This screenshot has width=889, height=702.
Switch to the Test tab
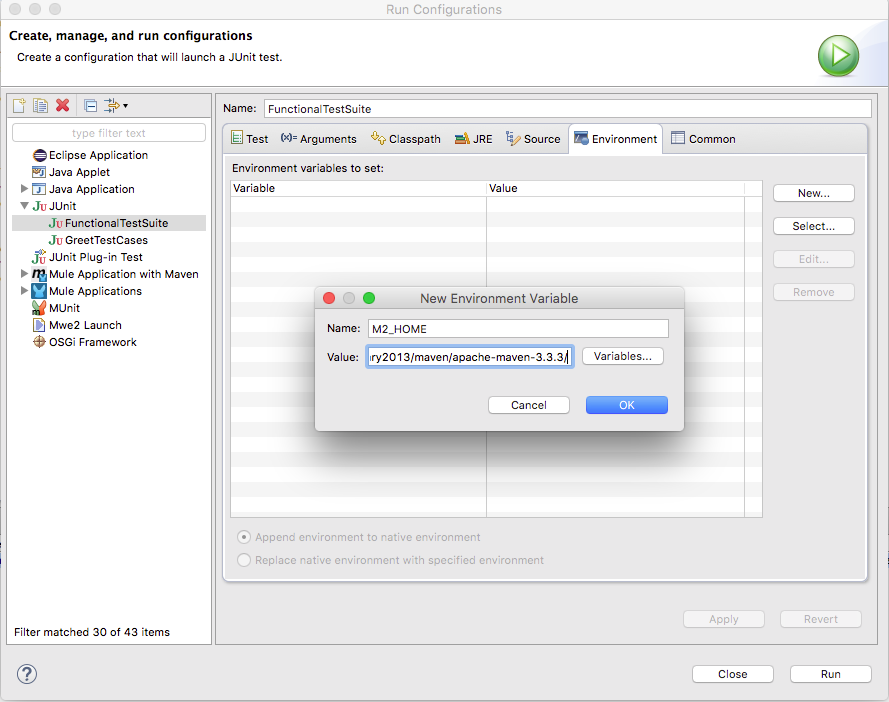coord(249,139)
